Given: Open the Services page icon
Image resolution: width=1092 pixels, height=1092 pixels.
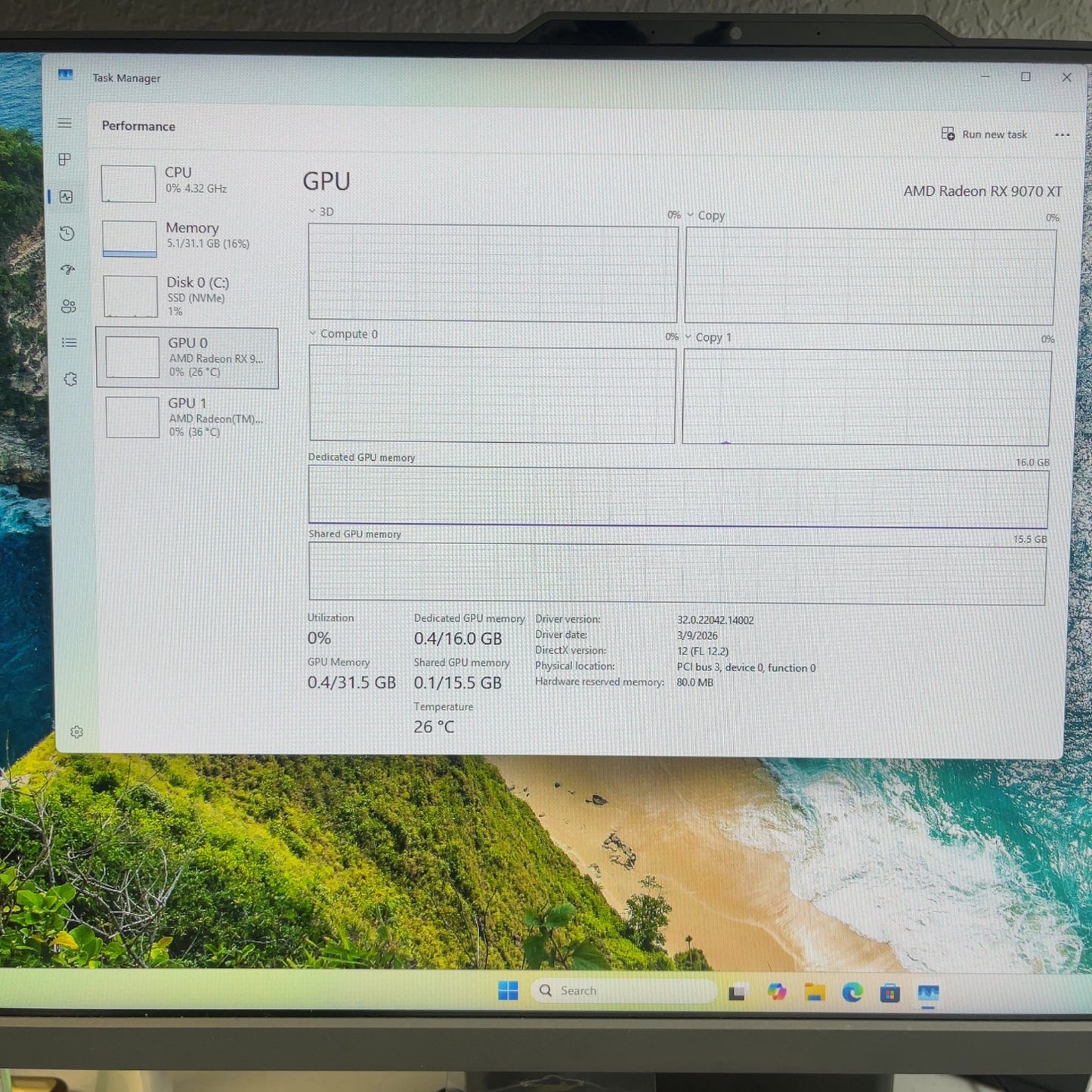Looking at the screenshot, I should [x=70, y=379].
